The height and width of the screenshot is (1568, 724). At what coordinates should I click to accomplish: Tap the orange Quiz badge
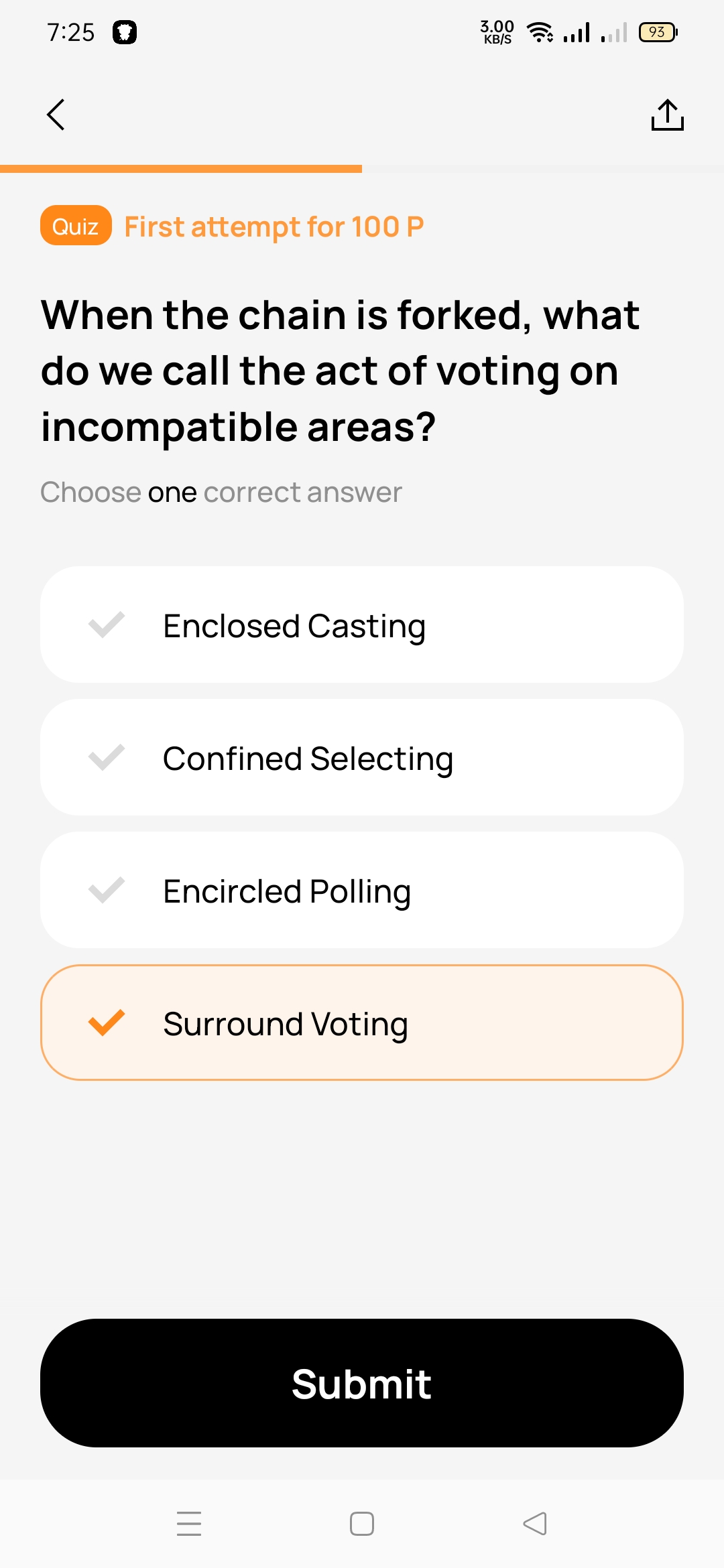point(76,226)
